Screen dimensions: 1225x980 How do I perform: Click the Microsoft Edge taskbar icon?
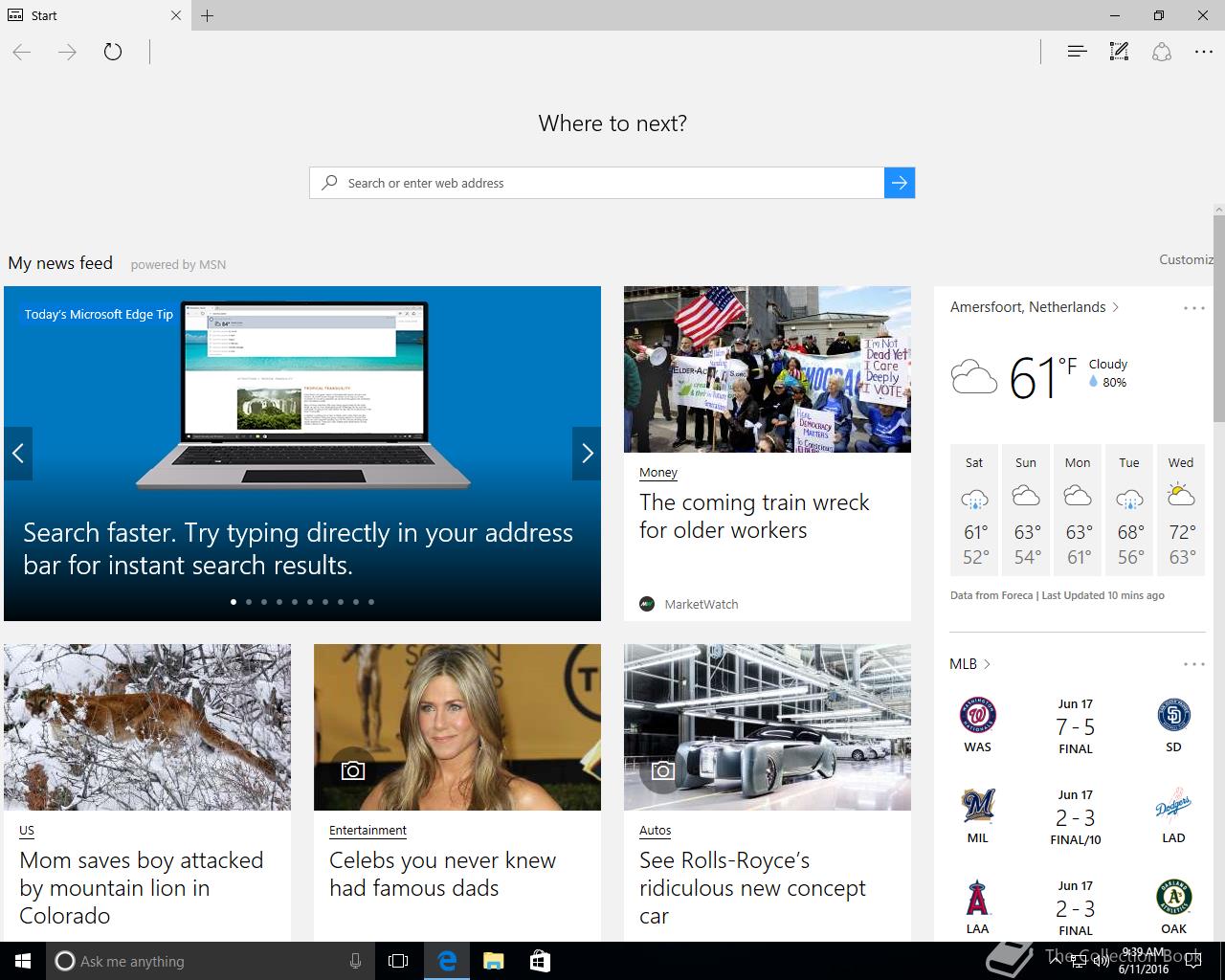[x=447, y=961]
